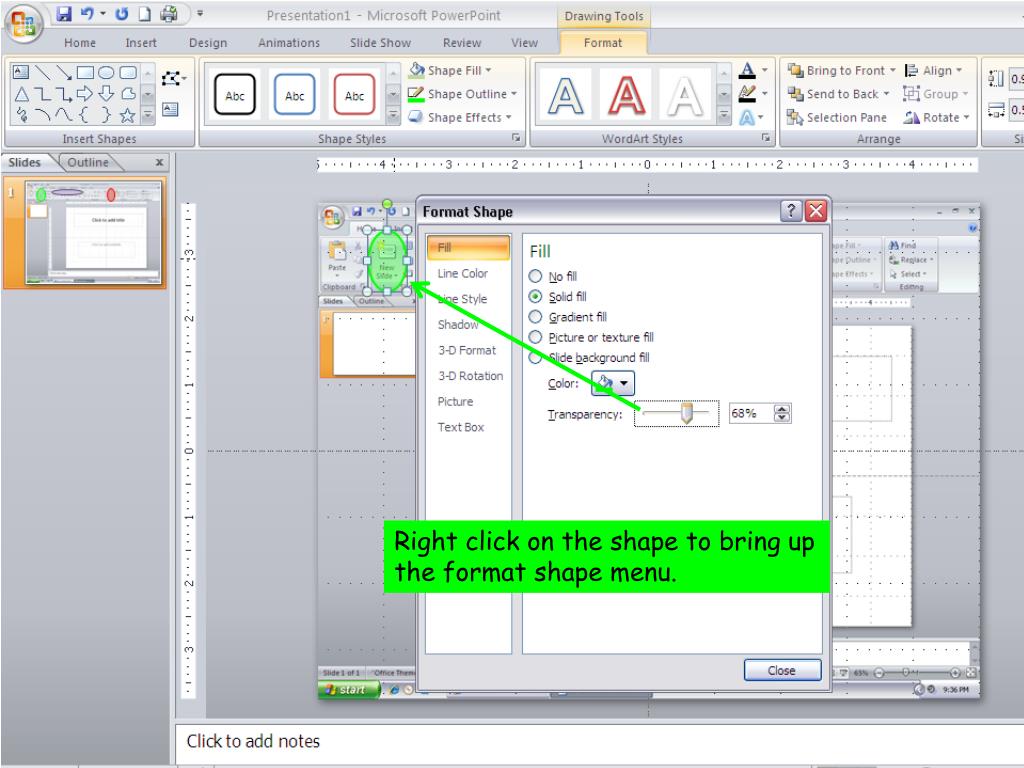Viewport: 1024px width, 768px height.
Task: Click the Text Outline pen icon
Action: 748,94
